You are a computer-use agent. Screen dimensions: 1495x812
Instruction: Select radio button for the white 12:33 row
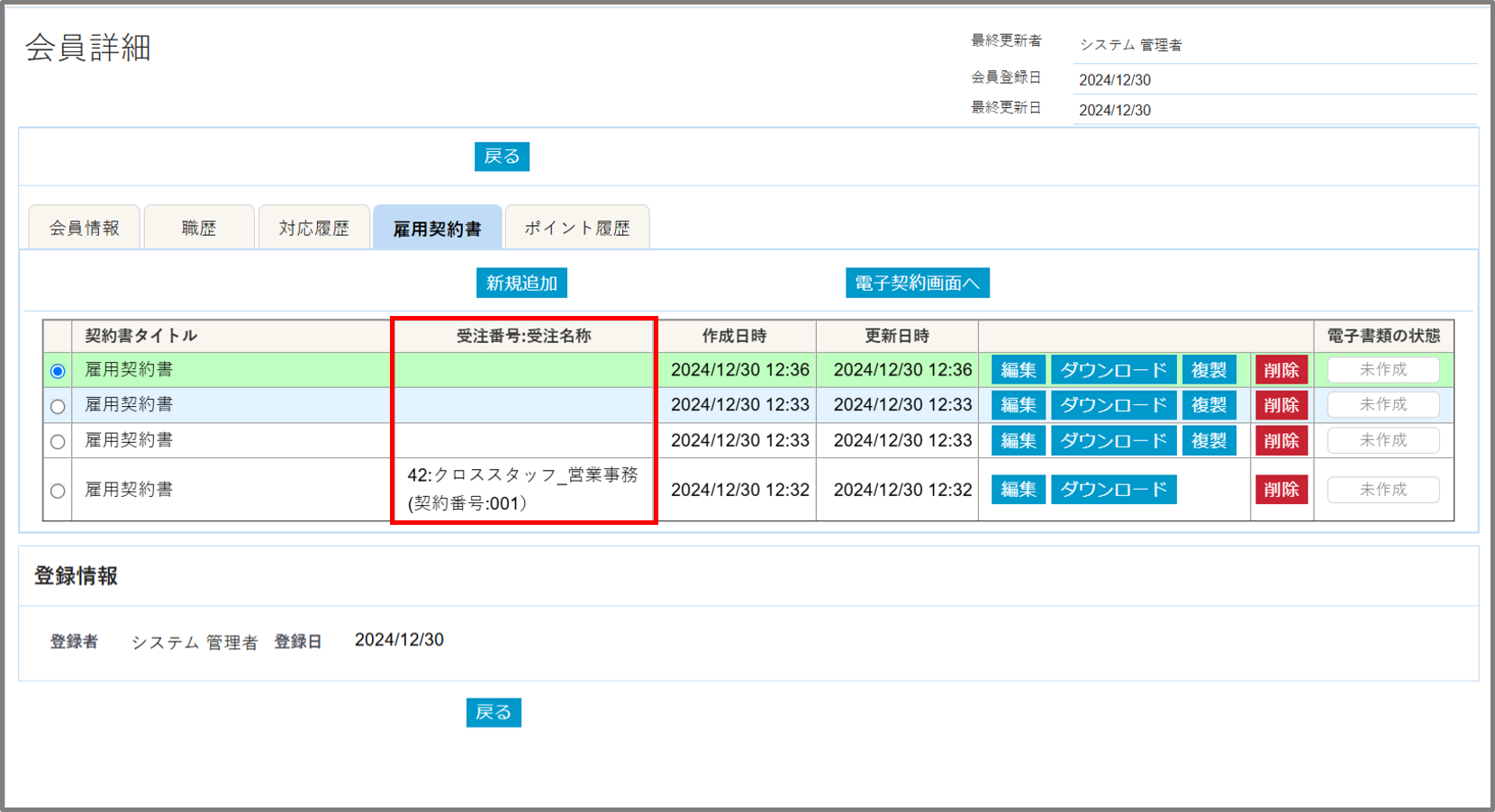coord(58,441)
